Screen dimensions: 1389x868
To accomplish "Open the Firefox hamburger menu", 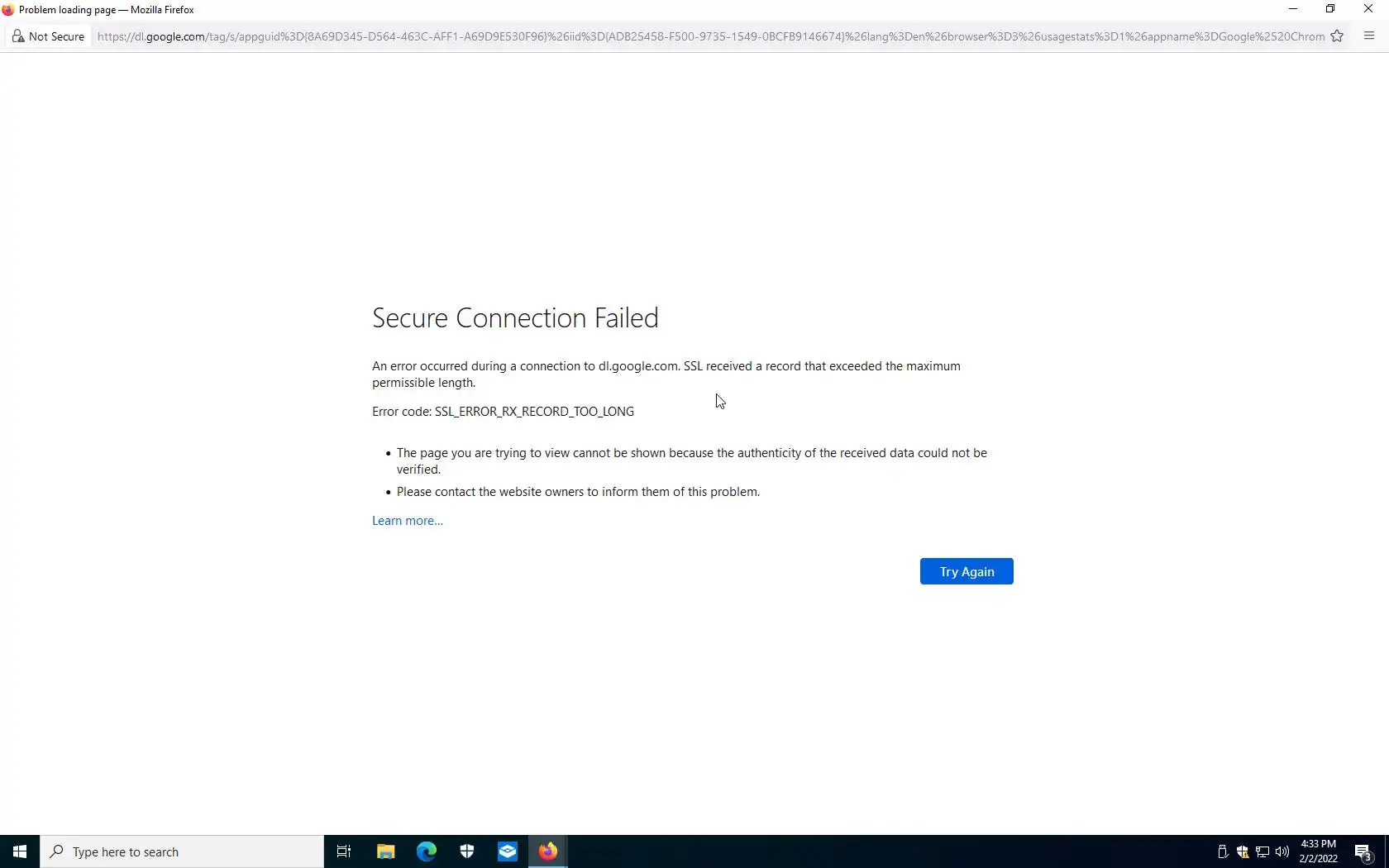I will point(1369,36).
